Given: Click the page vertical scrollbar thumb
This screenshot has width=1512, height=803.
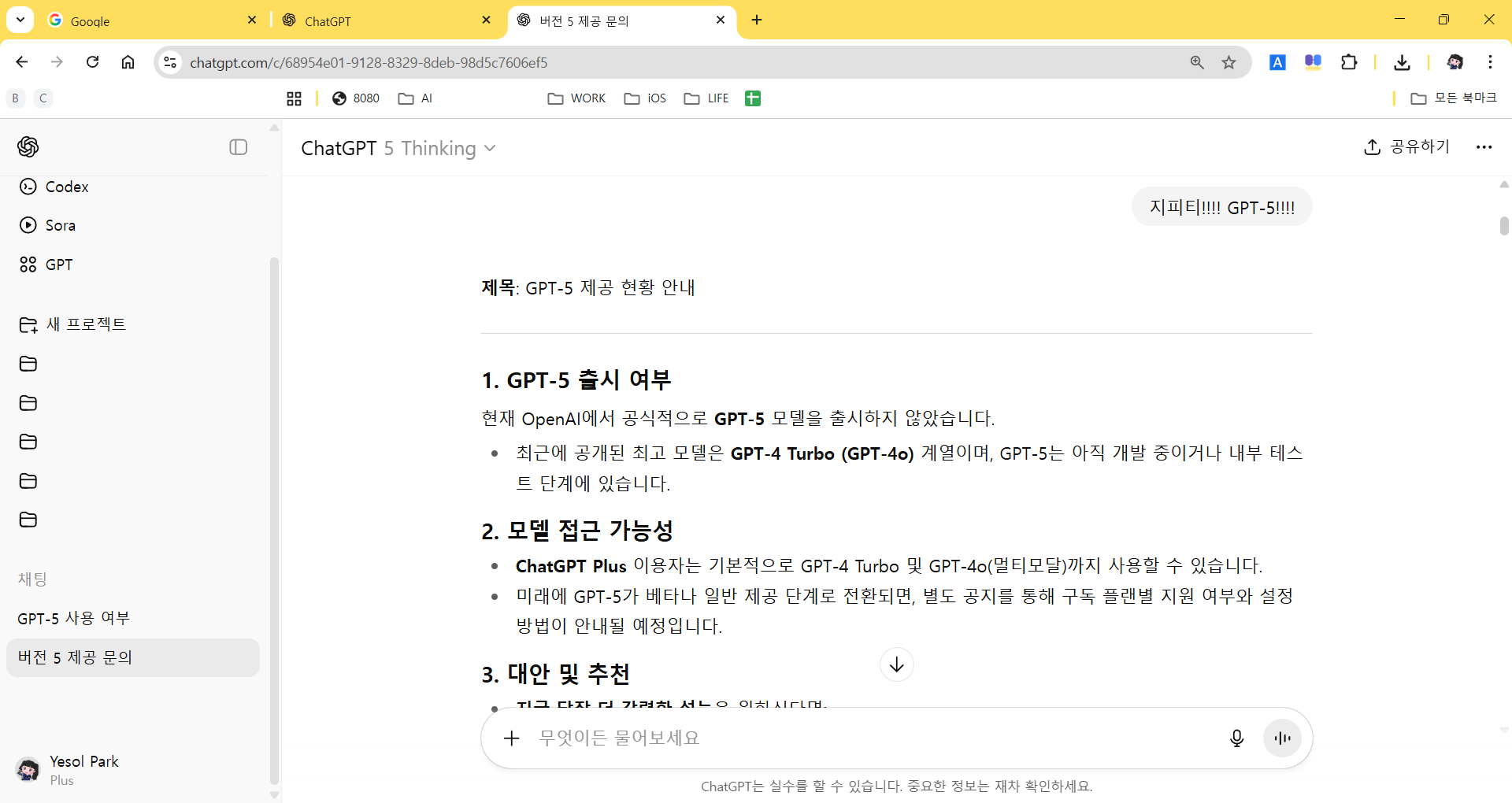Looking at the screenshot, I should point(1504,226).
